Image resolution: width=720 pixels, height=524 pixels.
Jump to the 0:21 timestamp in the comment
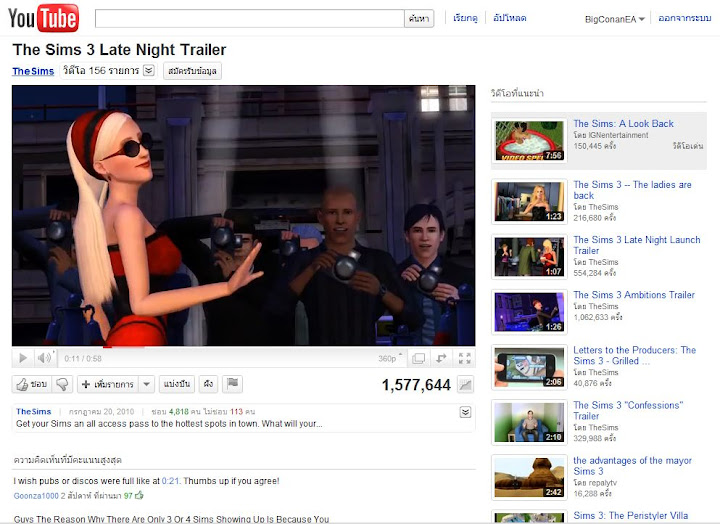pos(170,481)
